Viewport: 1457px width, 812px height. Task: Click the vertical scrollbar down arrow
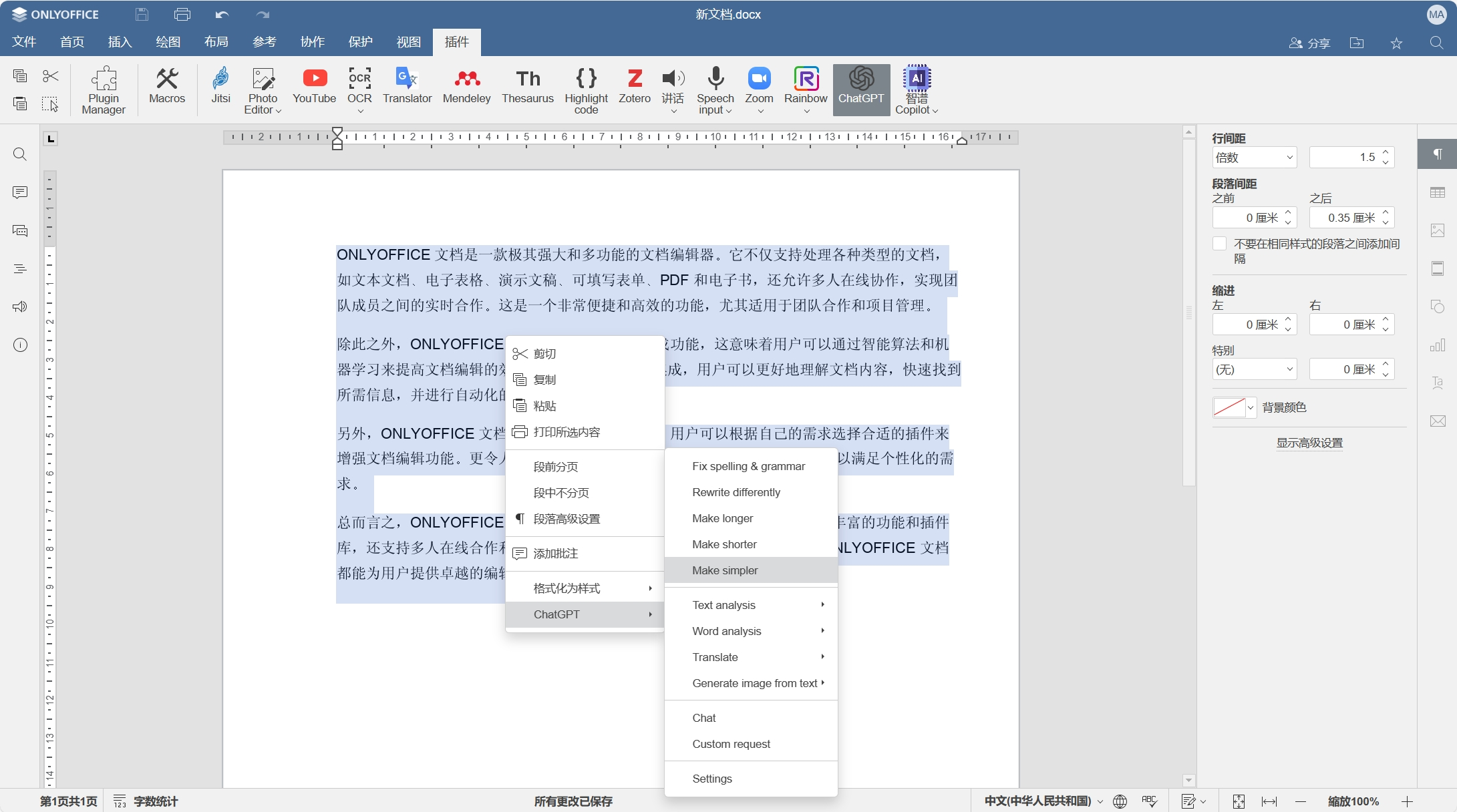coord(1188,780)
